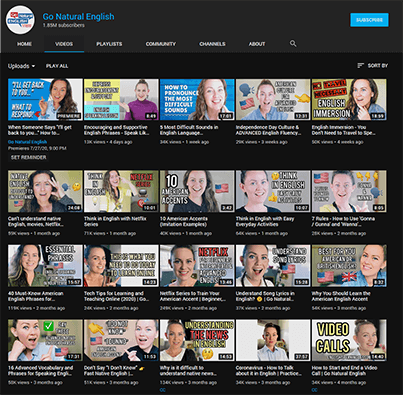Open the Think in English with Netflix Series title

click(115, 222)
